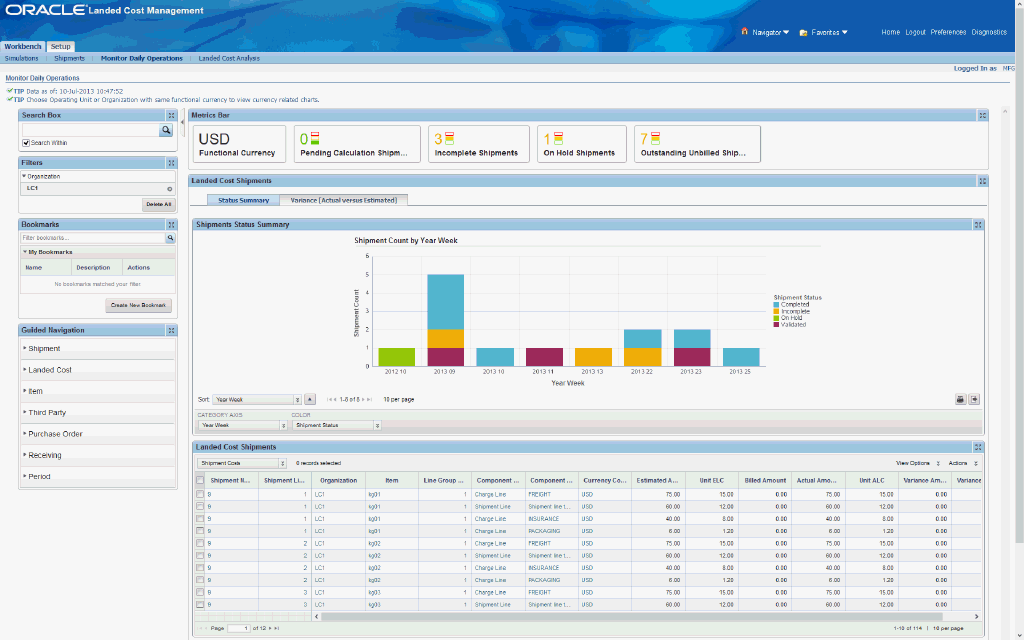Collapse the Guided Navigation panel icon
This screenshot has width=1024, height=640.
(171, 330)
